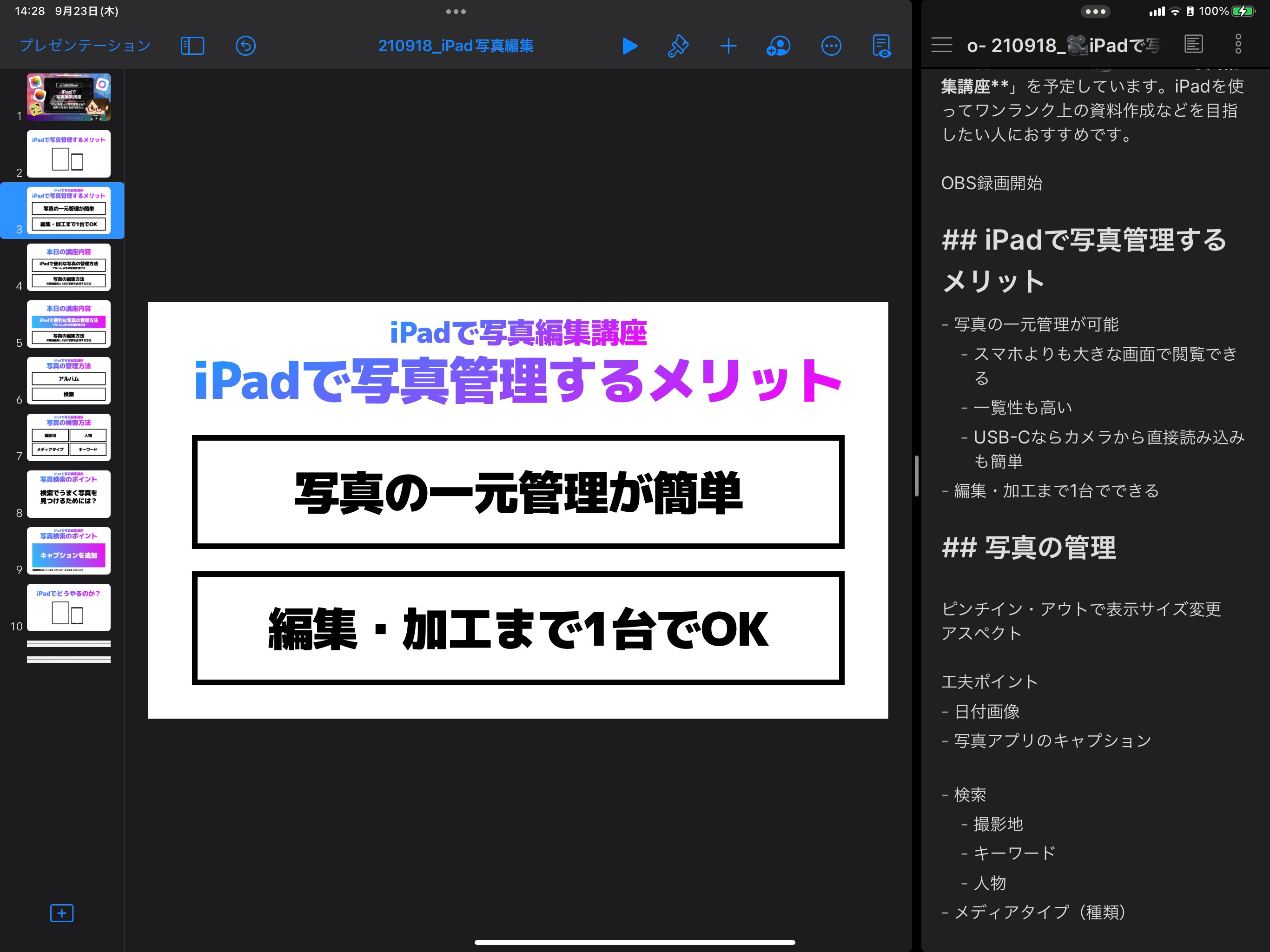
Task: Select slide 2 thumbnail
Action: [69, 154]
